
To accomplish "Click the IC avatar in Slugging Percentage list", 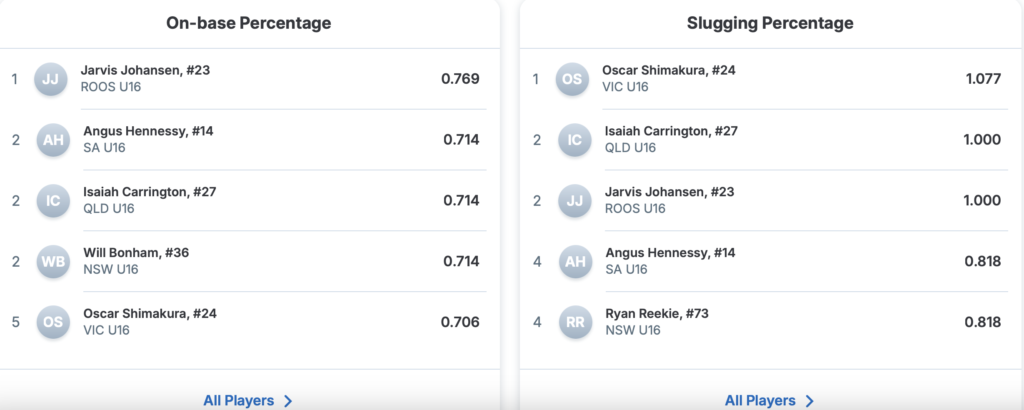I will tap(575, 140).
